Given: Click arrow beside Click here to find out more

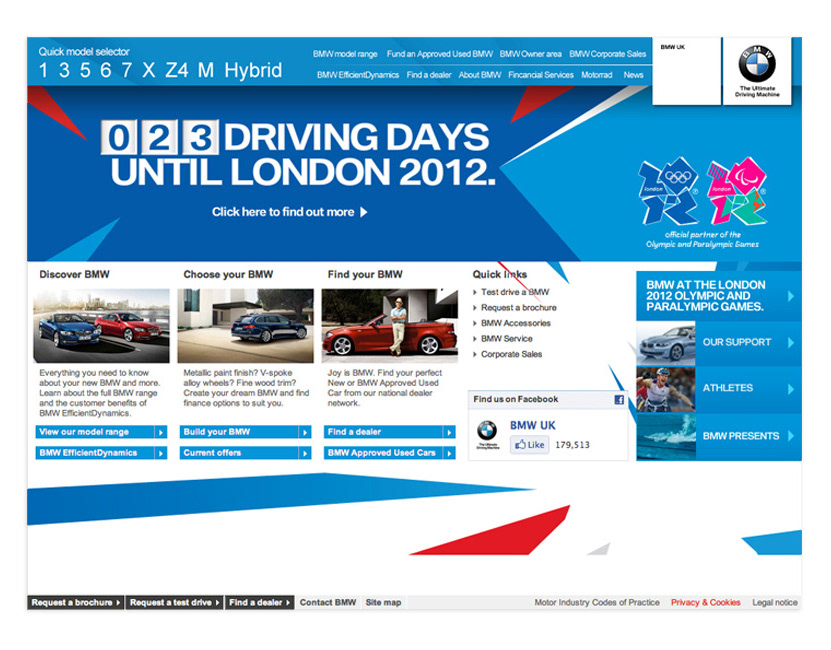Looking at the screenshot, I should pos(364,212).
